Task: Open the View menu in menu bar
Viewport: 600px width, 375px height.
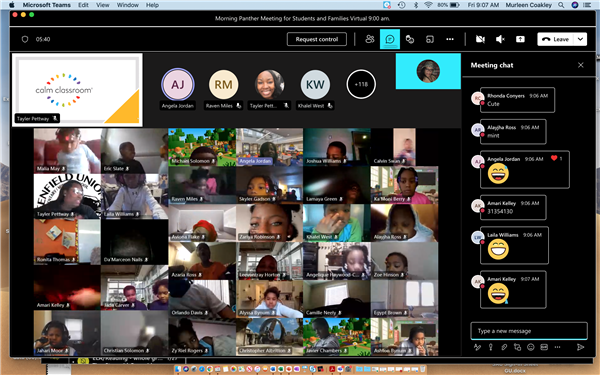Action: coord(102,5)
